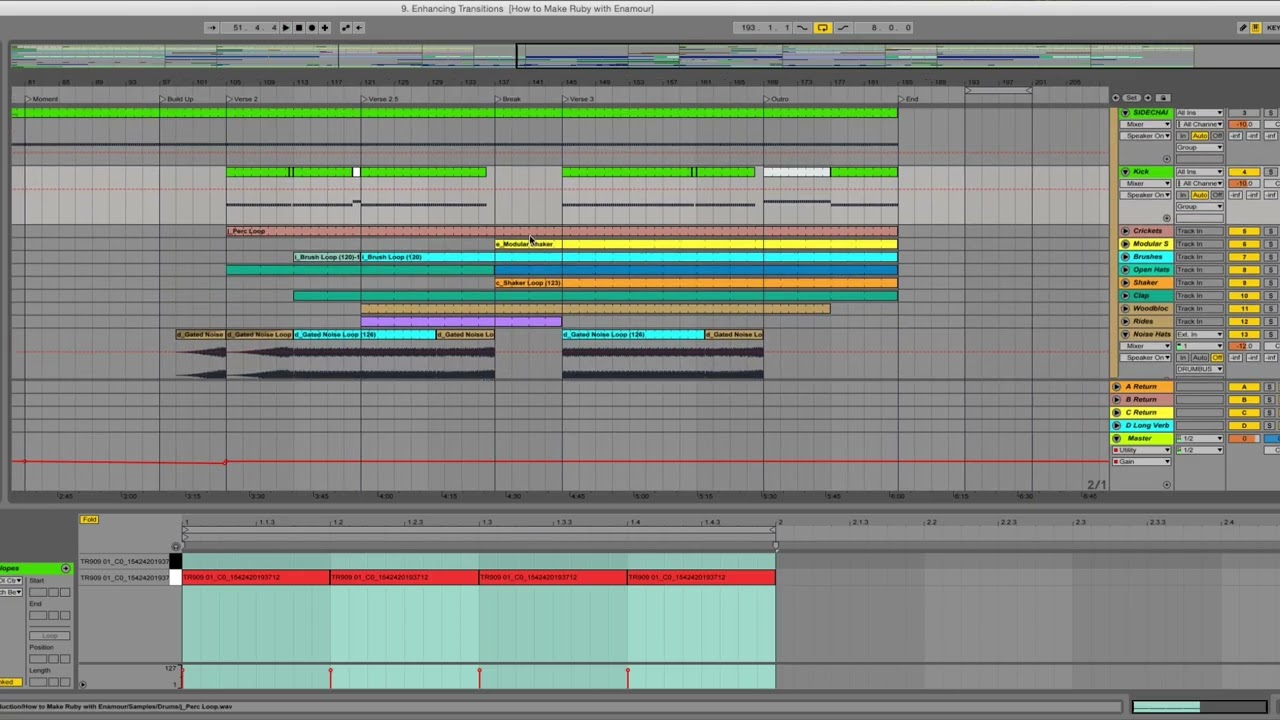Viewport: 1280px width, 720px height.
Task: Click Back to Arrangement arrow button
Action: pos(359,28)
